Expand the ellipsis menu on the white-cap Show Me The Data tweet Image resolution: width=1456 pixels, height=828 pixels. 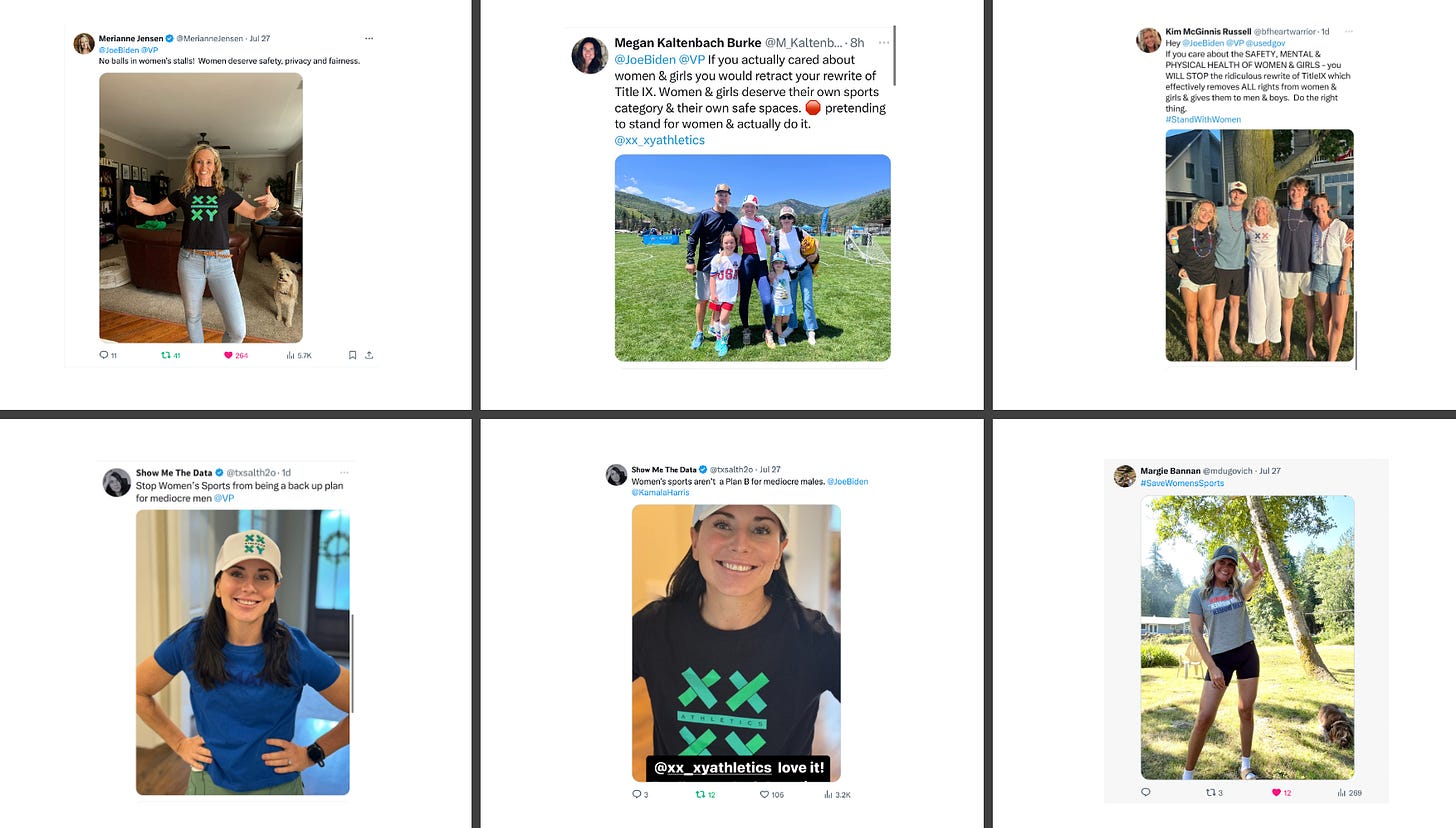point(345,472)
